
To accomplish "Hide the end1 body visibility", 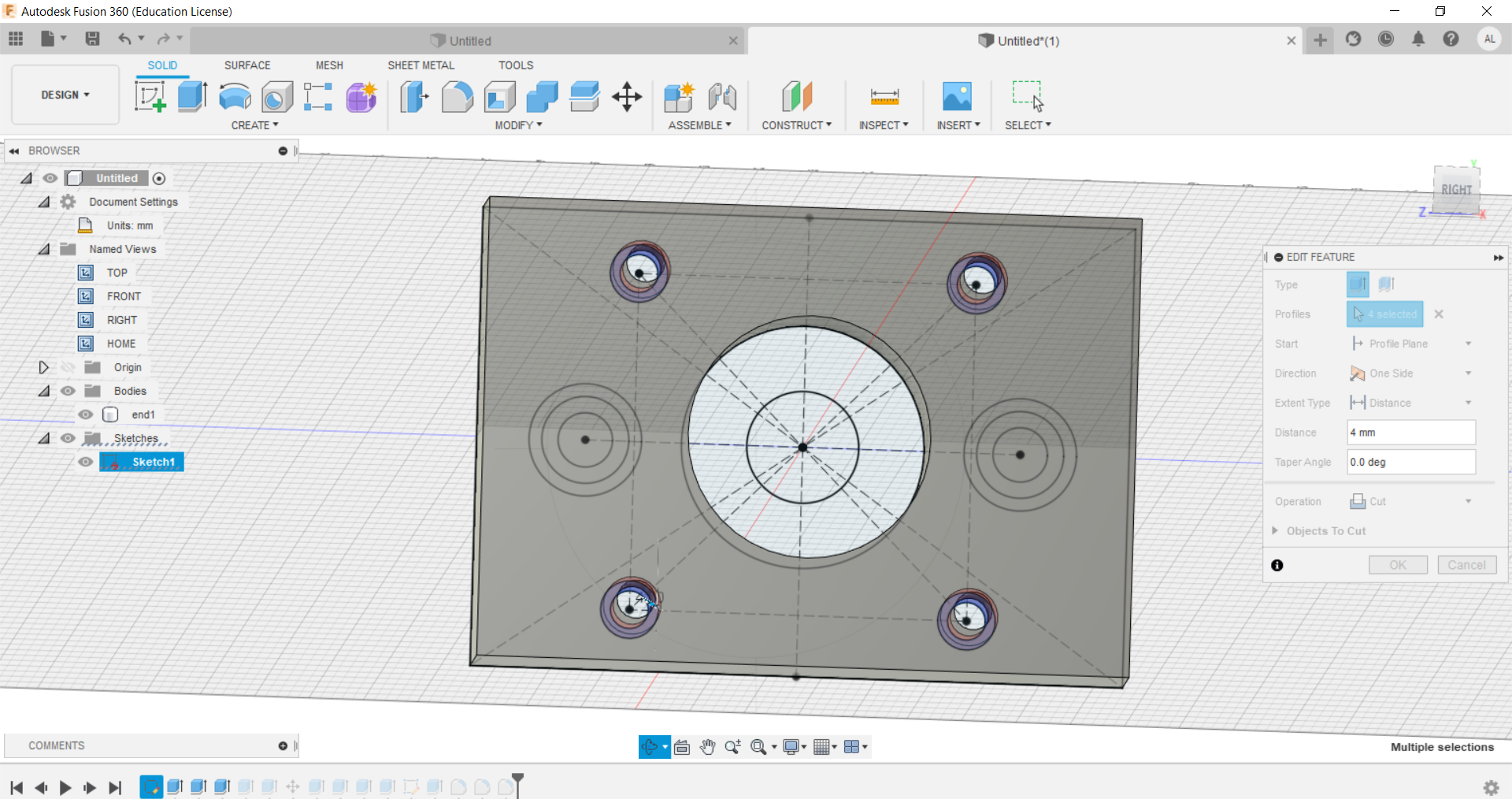I will coord(86,414).
